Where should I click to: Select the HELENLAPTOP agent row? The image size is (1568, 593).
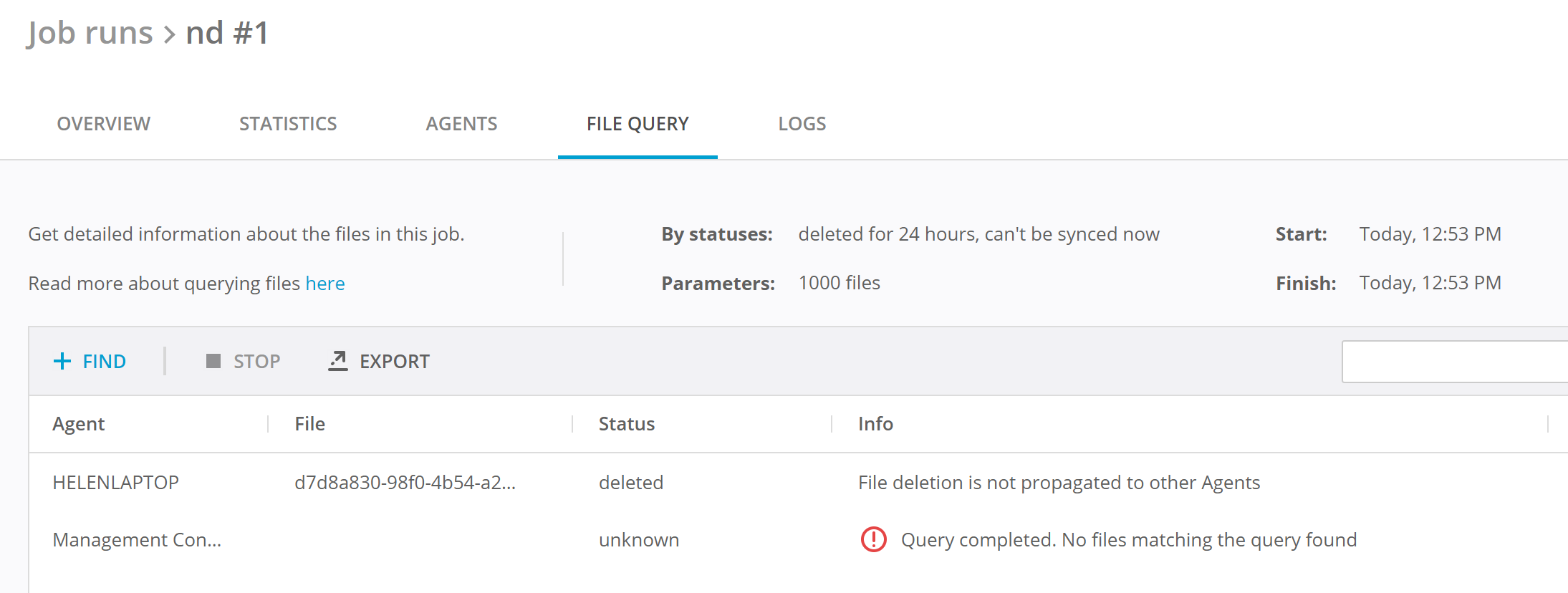tap(116, 483)
